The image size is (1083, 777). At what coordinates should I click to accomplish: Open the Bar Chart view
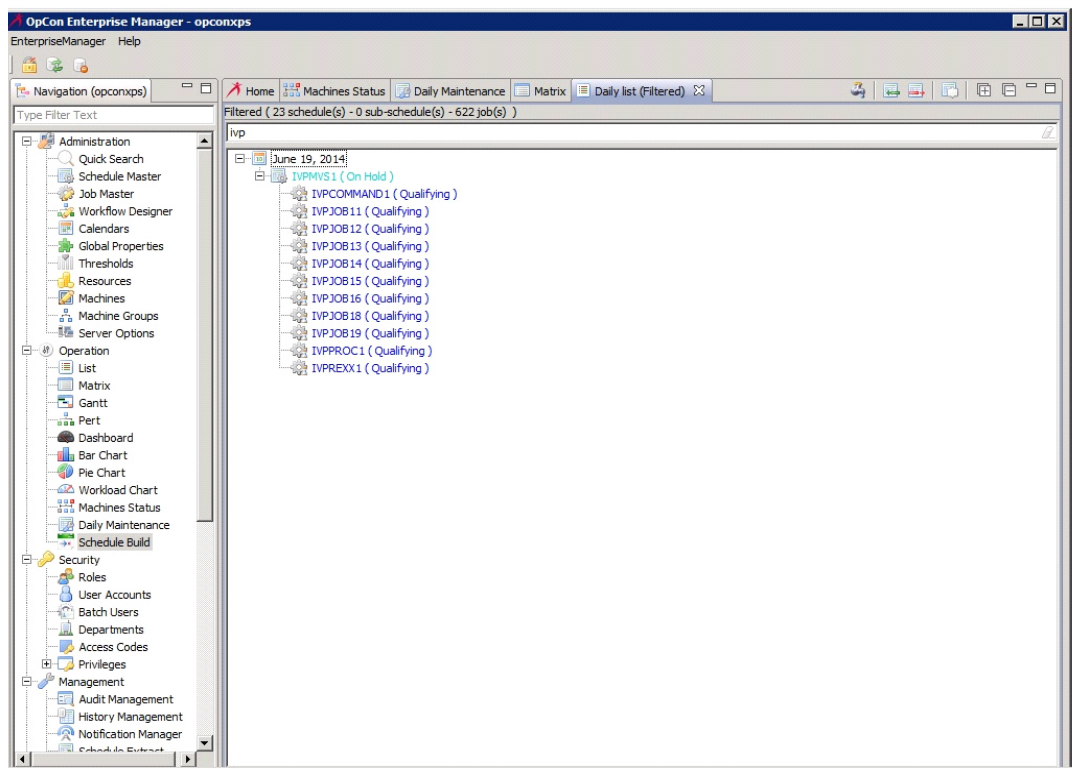click(x=103, y=455)
